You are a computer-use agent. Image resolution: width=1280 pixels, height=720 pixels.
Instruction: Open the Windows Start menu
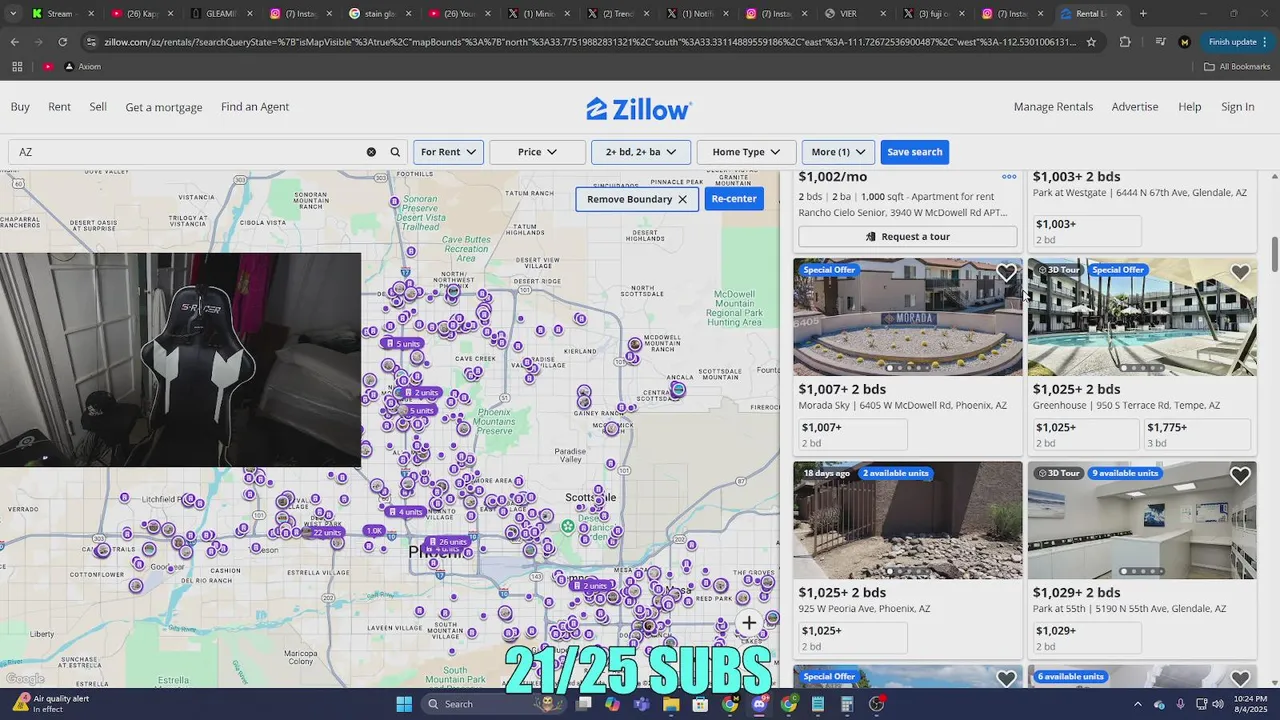click(x=404, y=704)
